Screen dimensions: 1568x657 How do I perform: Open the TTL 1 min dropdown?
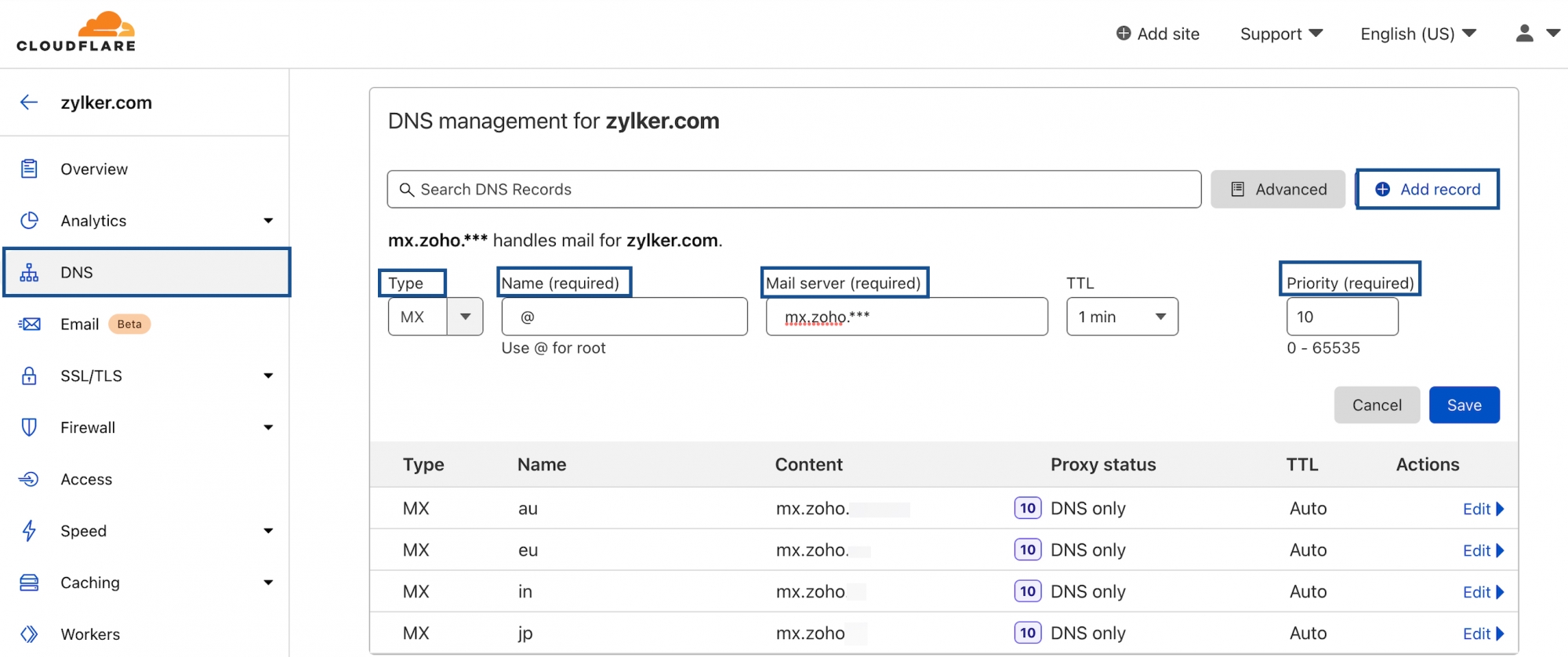pos(1122,317)
